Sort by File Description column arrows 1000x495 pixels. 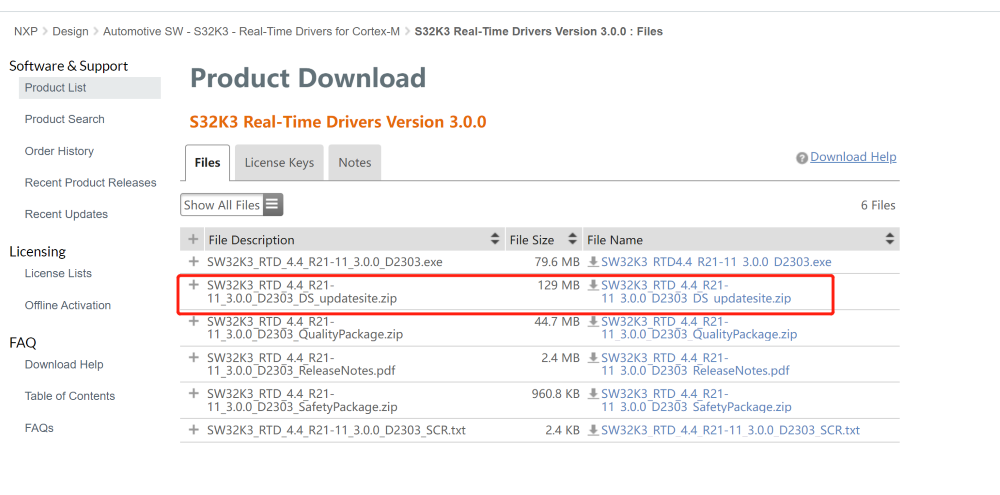click(494, 239)
